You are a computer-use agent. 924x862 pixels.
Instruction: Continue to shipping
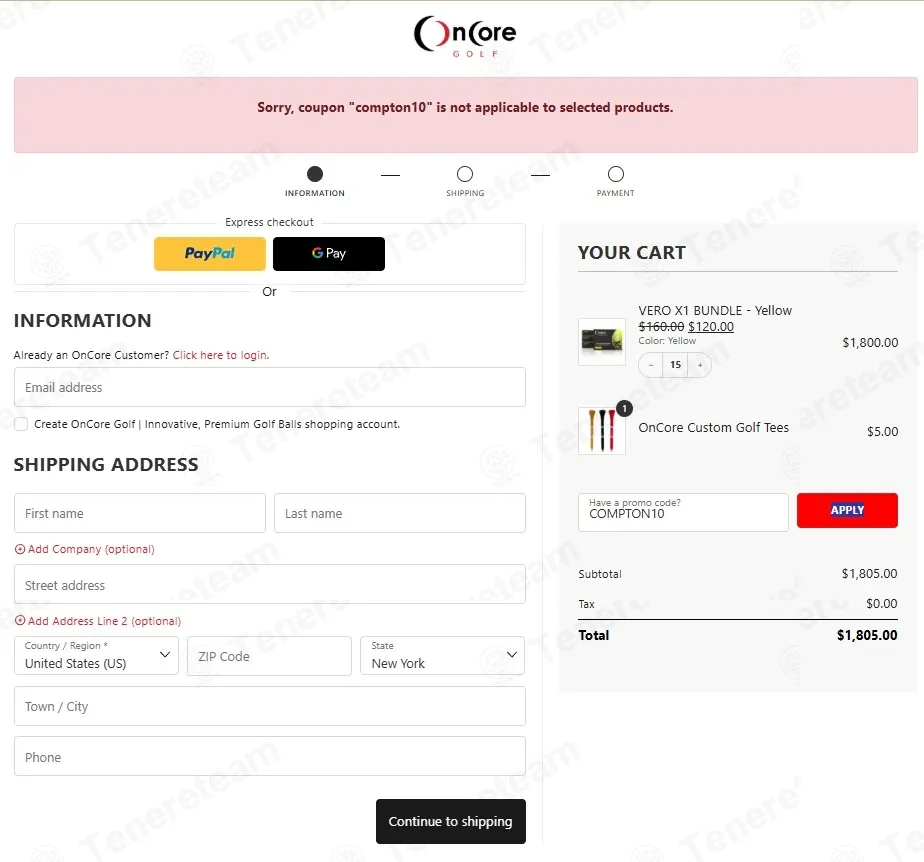click(x=451, y=821)
